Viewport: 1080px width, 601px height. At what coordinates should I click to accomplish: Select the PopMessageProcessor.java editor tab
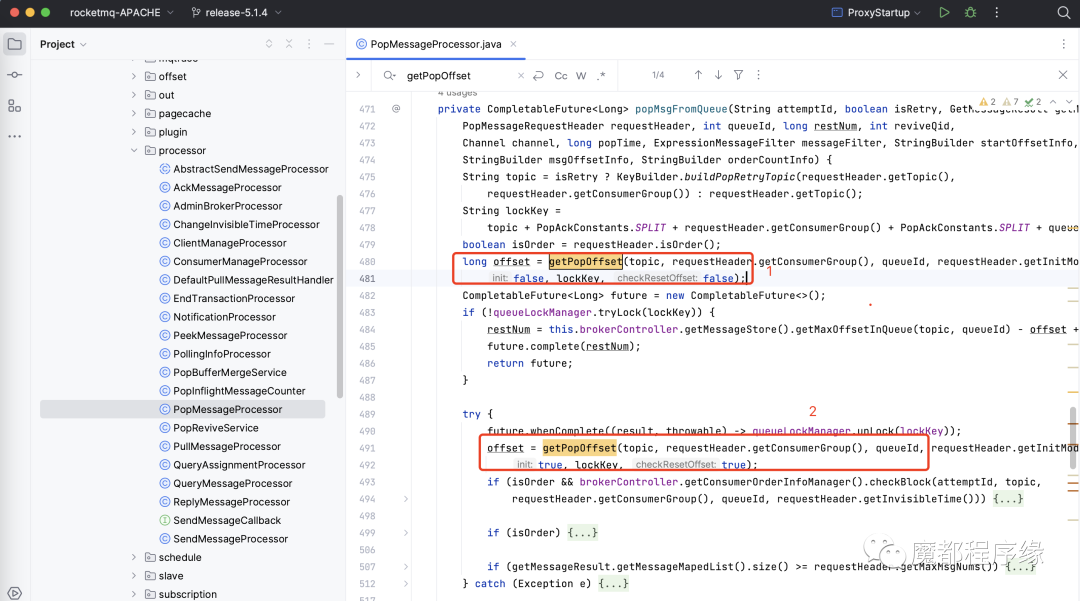[435, 44]
